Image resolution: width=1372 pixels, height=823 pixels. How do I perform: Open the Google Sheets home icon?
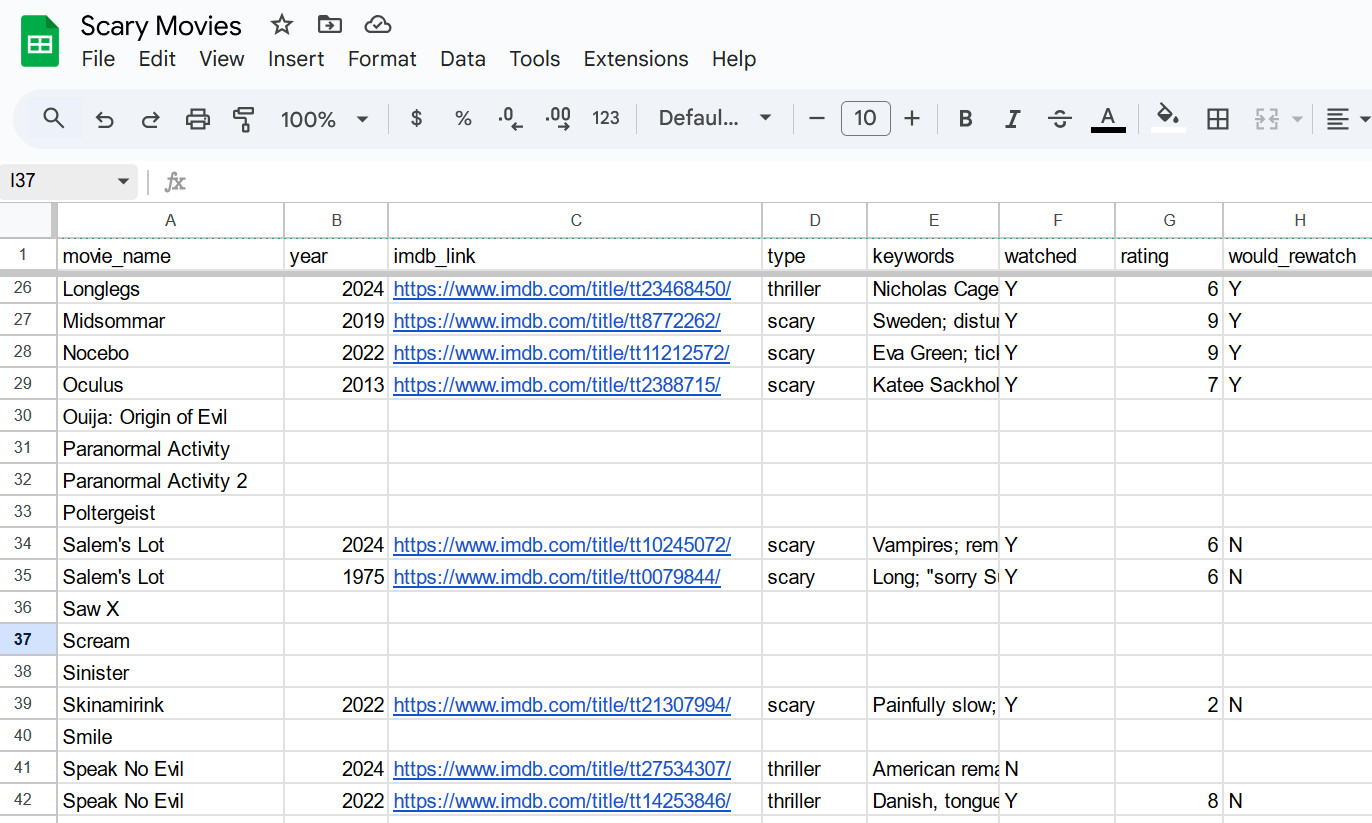(x=40, y=42)
